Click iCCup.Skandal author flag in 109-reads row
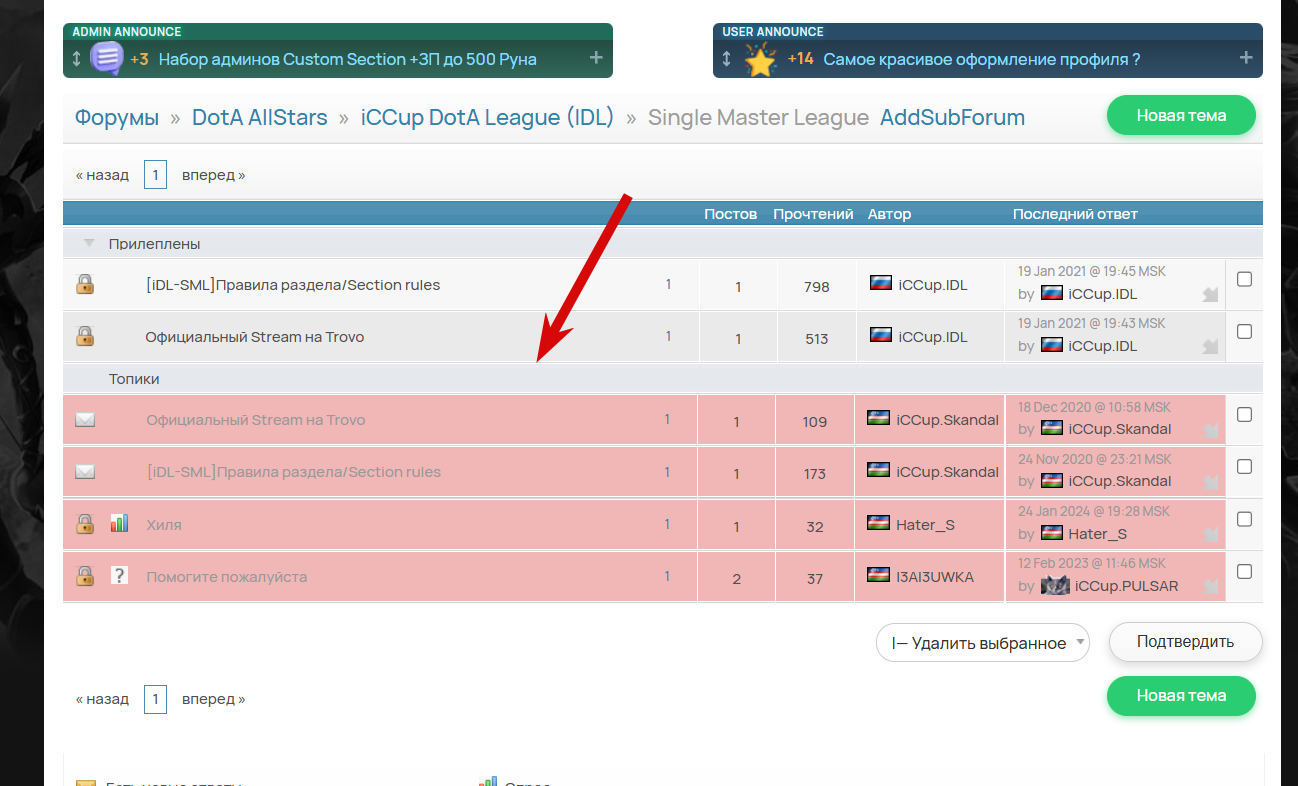 (879, 418)
